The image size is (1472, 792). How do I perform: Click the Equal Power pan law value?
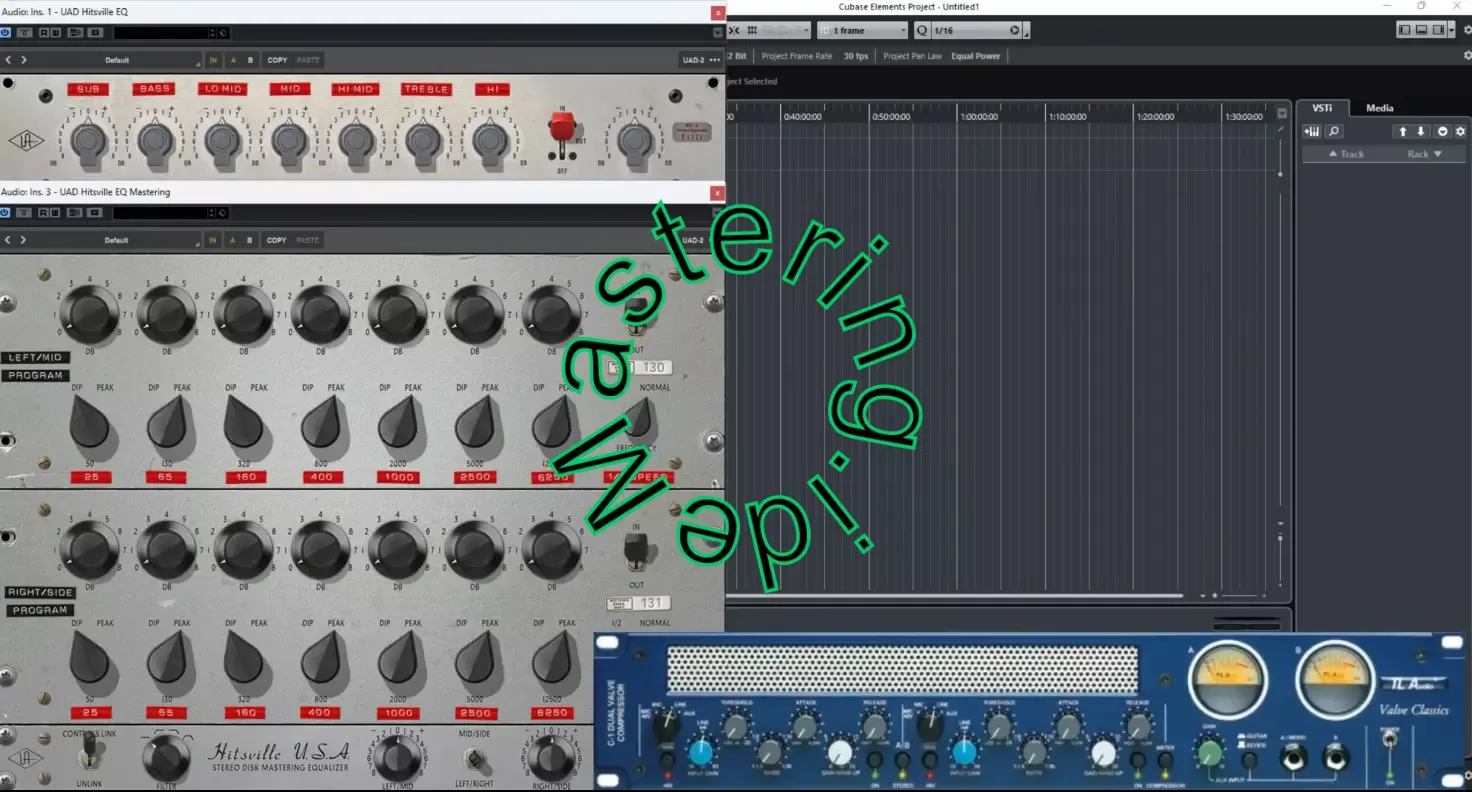click(x=975, y=56)
